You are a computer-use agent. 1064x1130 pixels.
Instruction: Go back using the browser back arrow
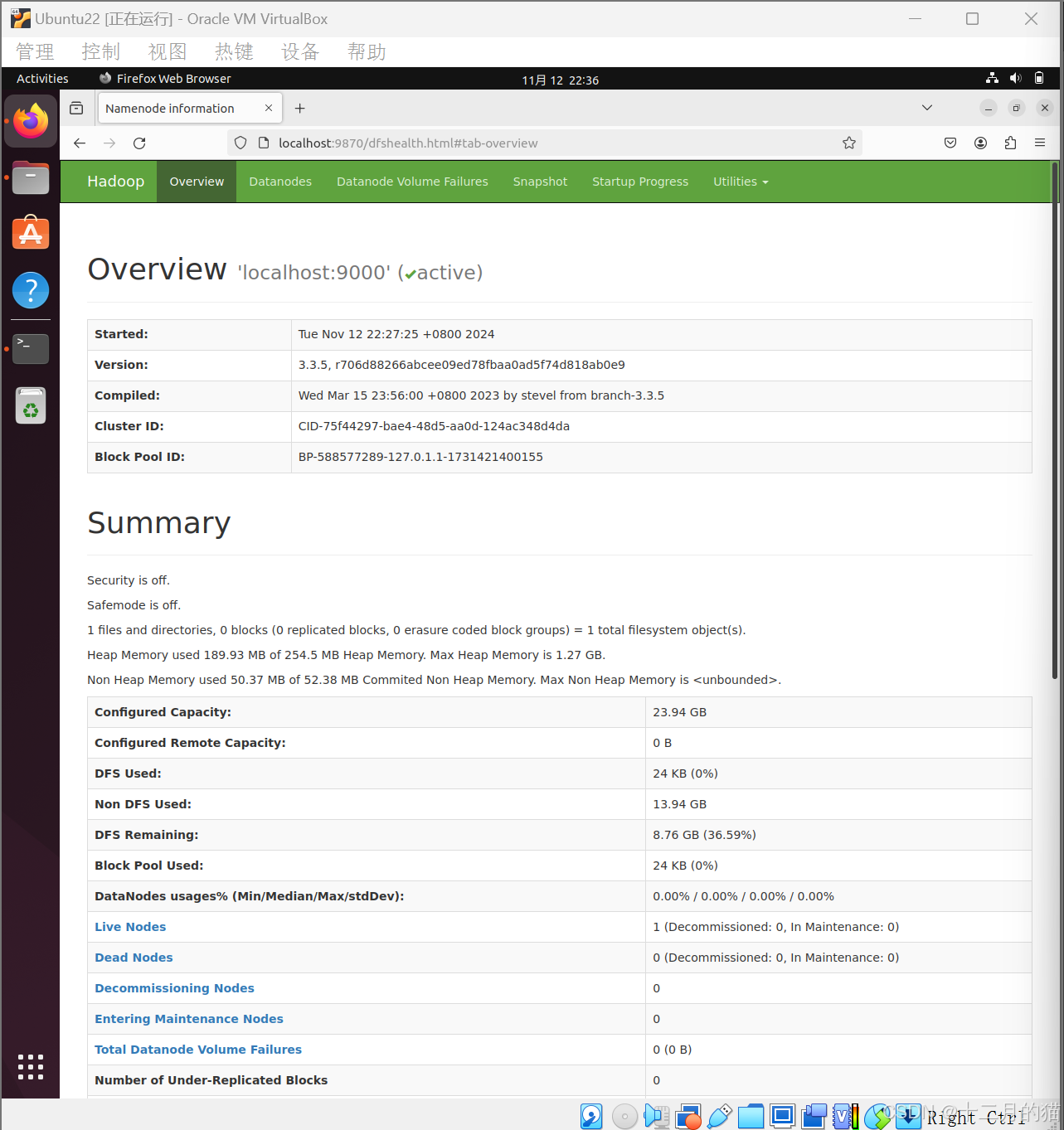(x=80, y=143)
